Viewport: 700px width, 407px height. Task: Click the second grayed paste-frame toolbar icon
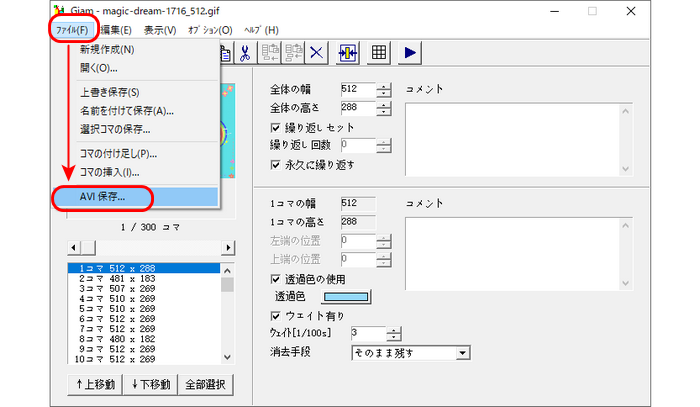click(x=293, y=53)
